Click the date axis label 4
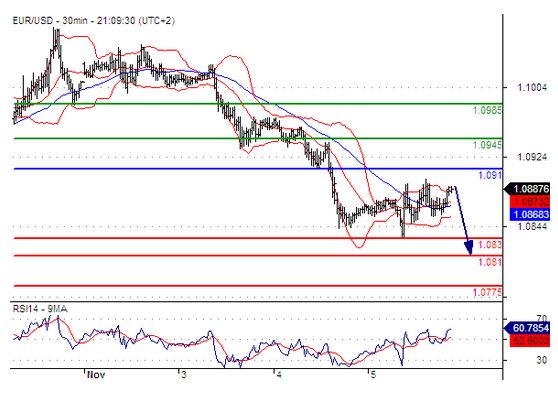This screenshot has height=393, width=558. point(278,375)
